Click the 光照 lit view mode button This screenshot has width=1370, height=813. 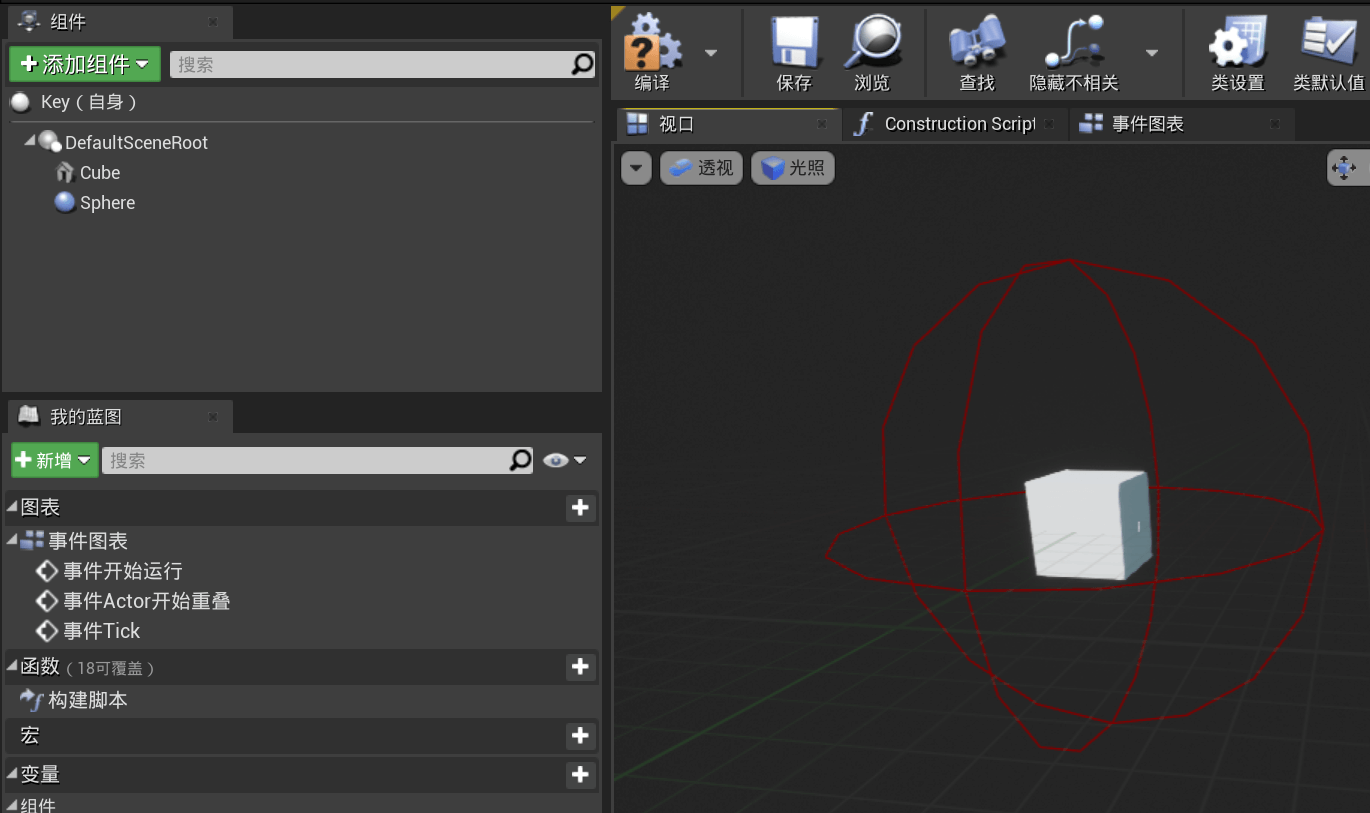(x=792, y=168)
